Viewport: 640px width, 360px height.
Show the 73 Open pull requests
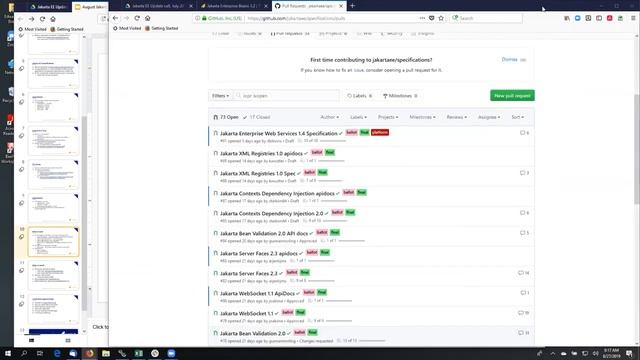click(x=226, y=117)
